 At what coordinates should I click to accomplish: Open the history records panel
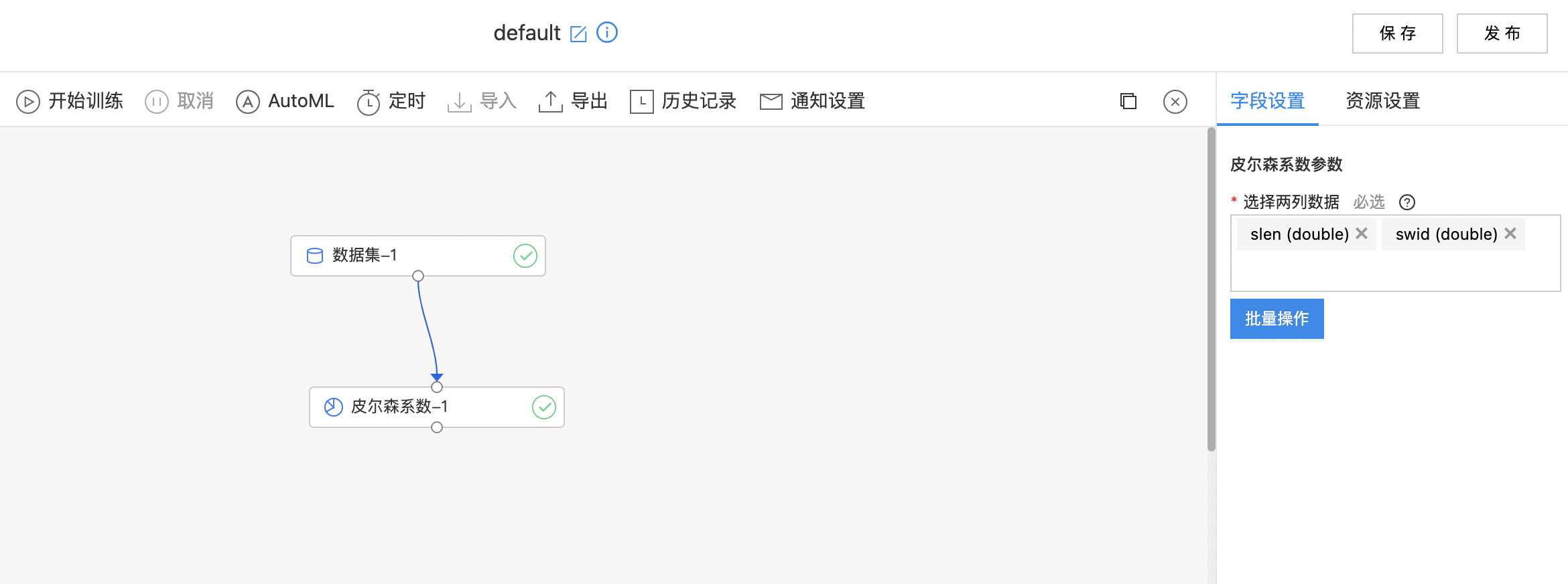click(683, 102)
